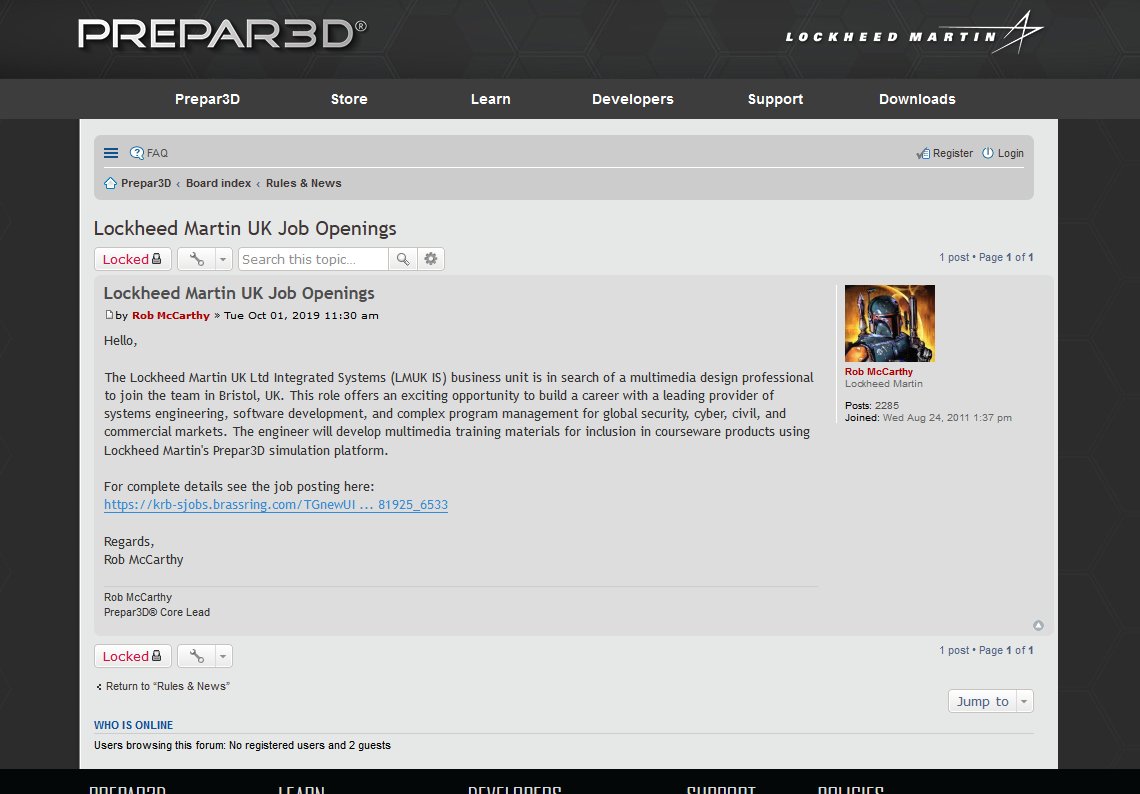The image size is (1140, 794).
Task: Click Return to Rules & News link
Action: [x=167, y=686]
